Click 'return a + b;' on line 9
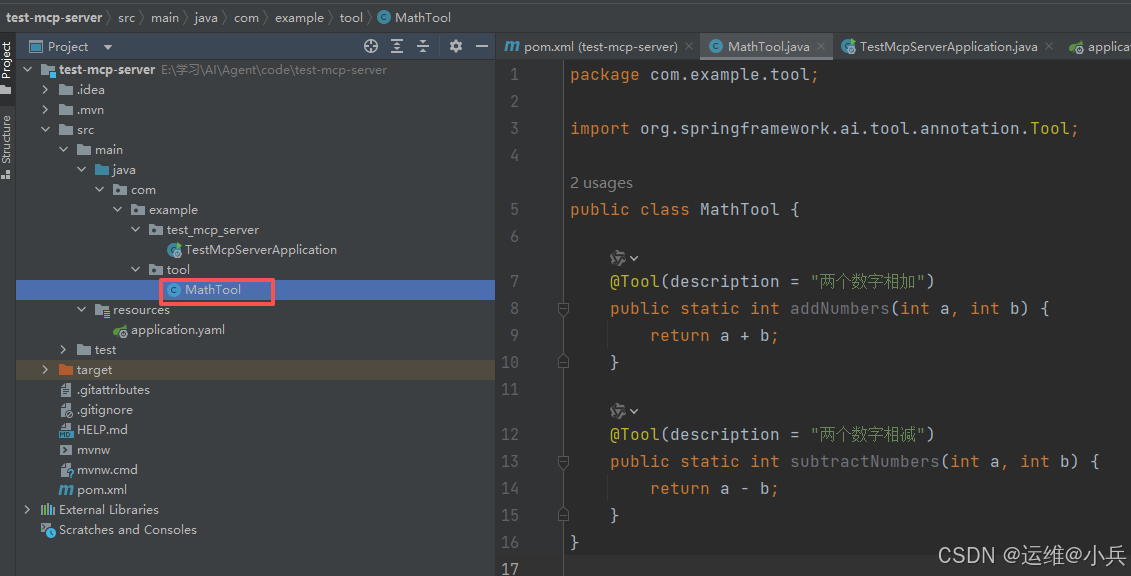 pos(714,335)
